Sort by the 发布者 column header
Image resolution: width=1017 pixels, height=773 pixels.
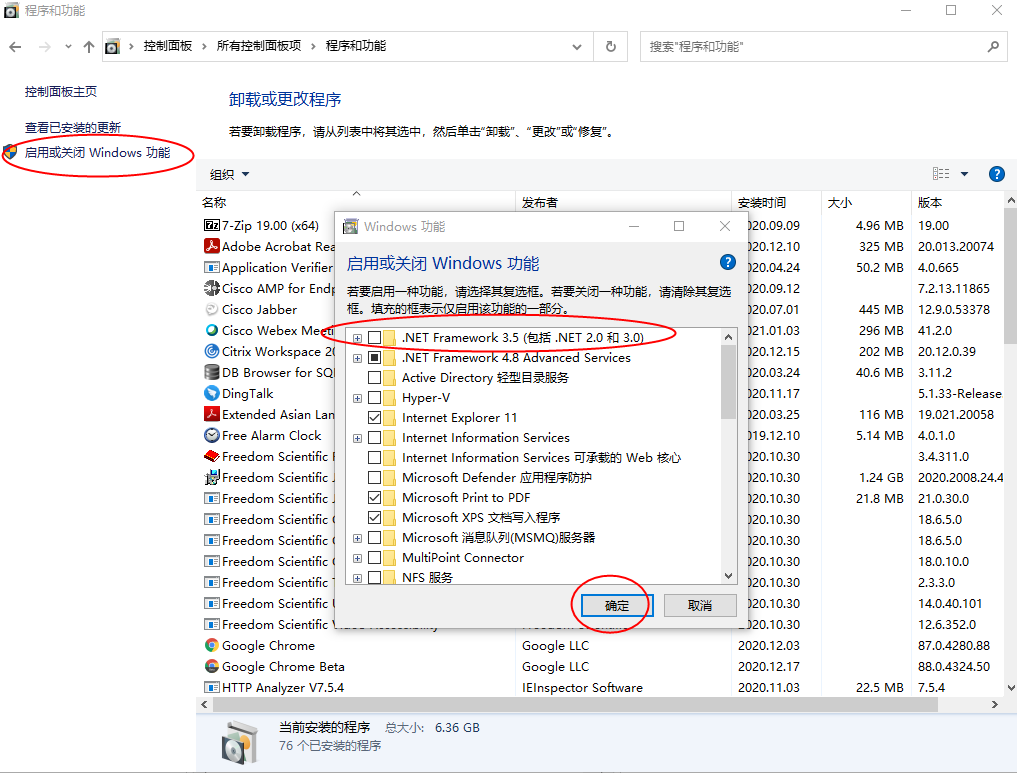(623, 202)
